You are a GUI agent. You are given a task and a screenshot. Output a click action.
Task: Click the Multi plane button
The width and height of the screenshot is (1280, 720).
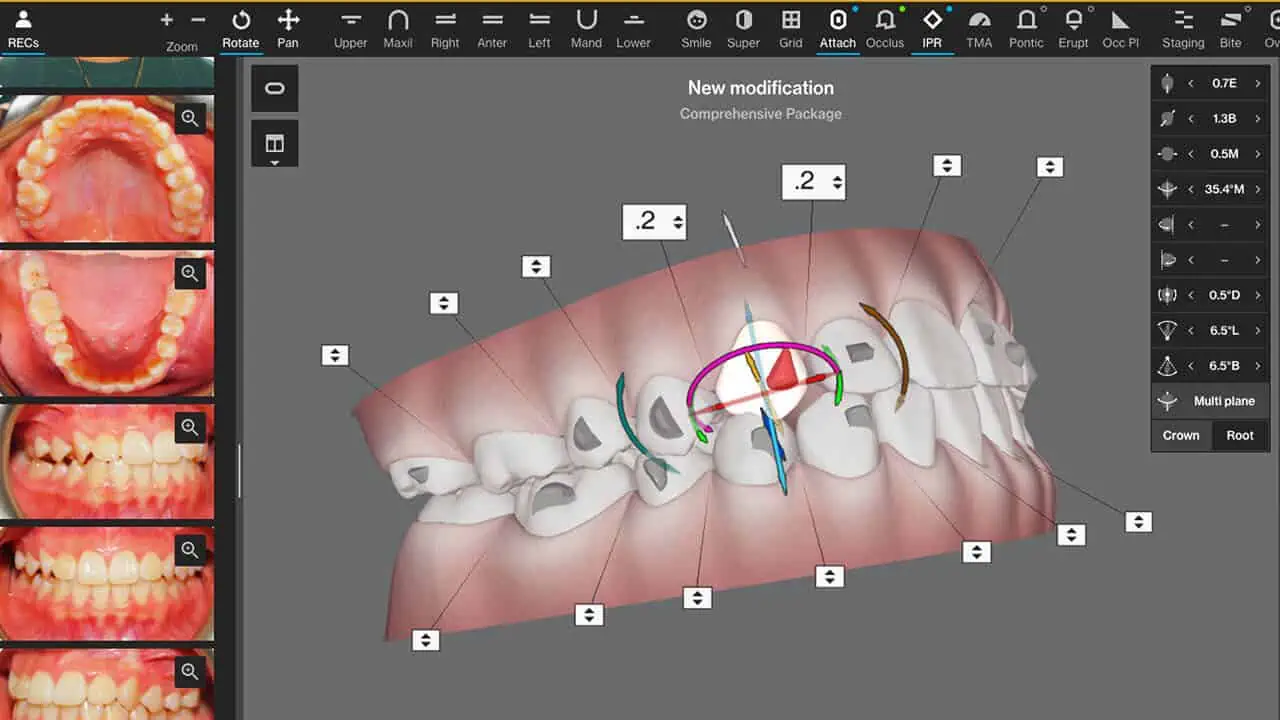tap(1210, 400)
